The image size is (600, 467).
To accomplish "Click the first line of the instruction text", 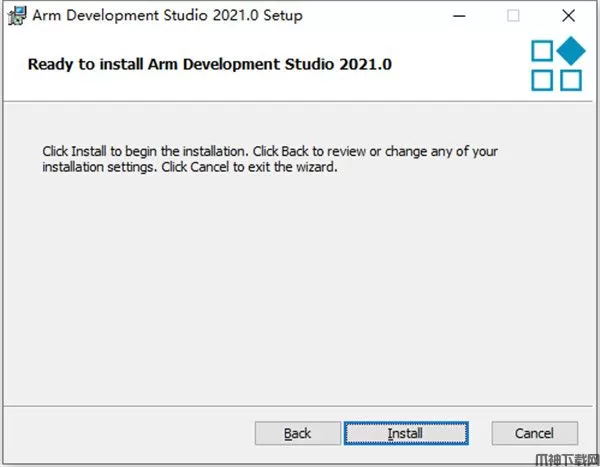I will point(270,151).
